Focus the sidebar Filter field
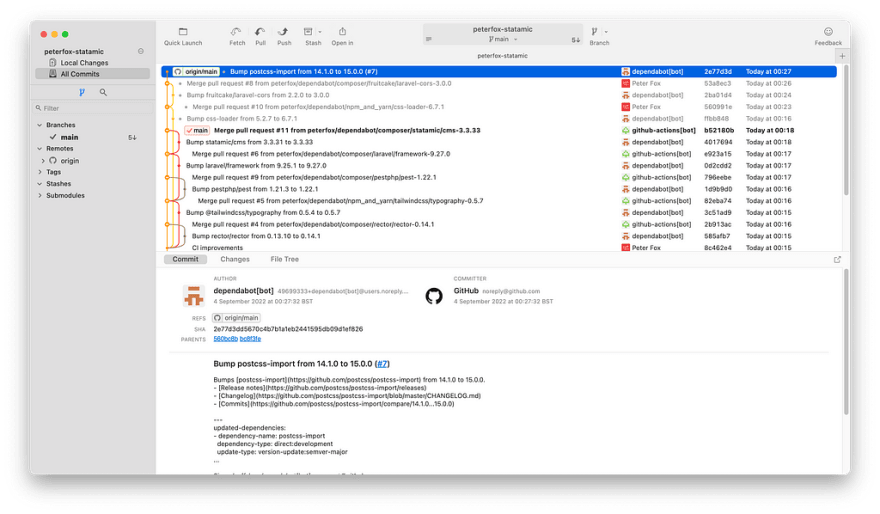Viewport: 880px width, 514px height. pos(93,108)
